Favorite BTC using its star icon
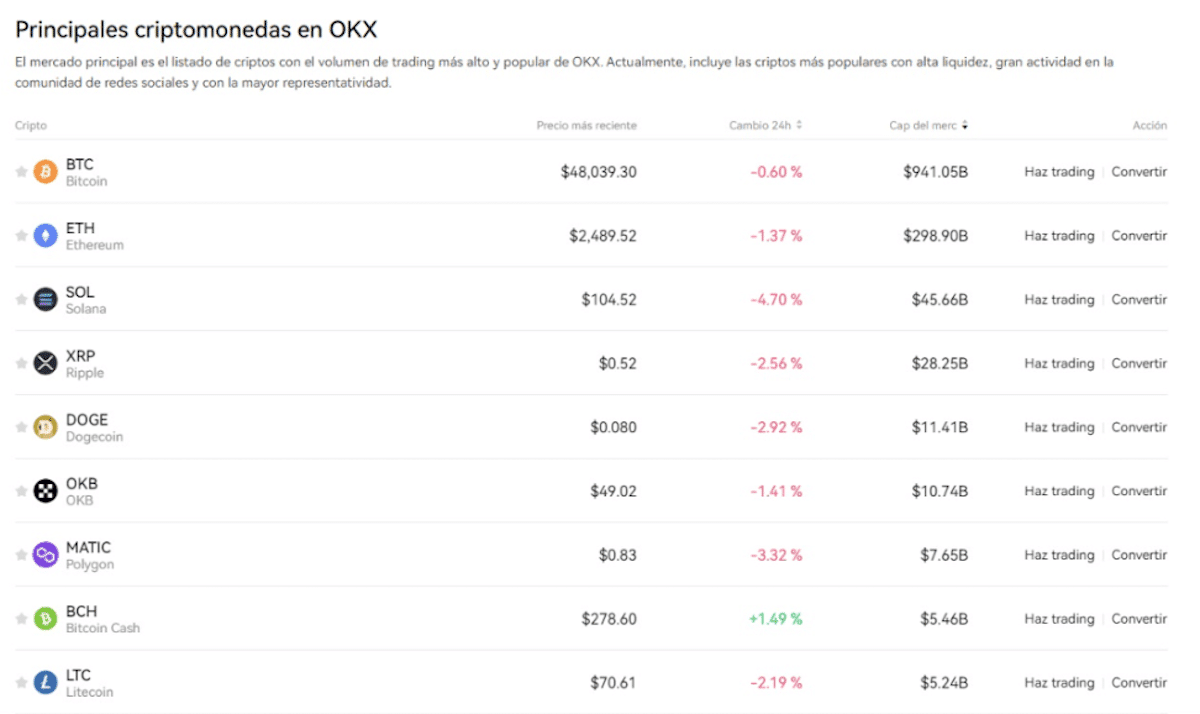This screenshot has width=1200, height=714. pos(21,171)
